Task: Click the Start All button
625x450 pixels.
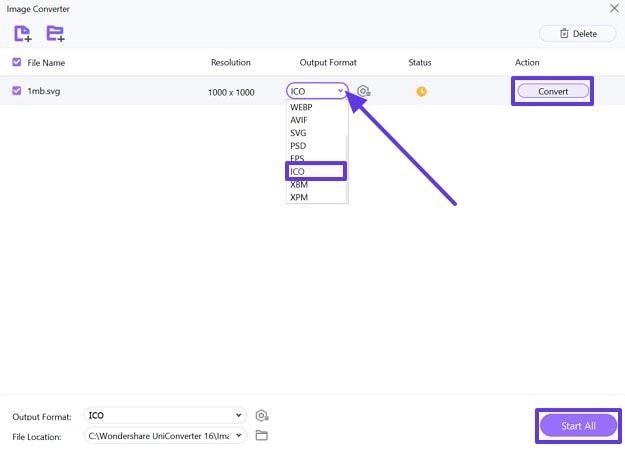Action: tap(578, 426)
